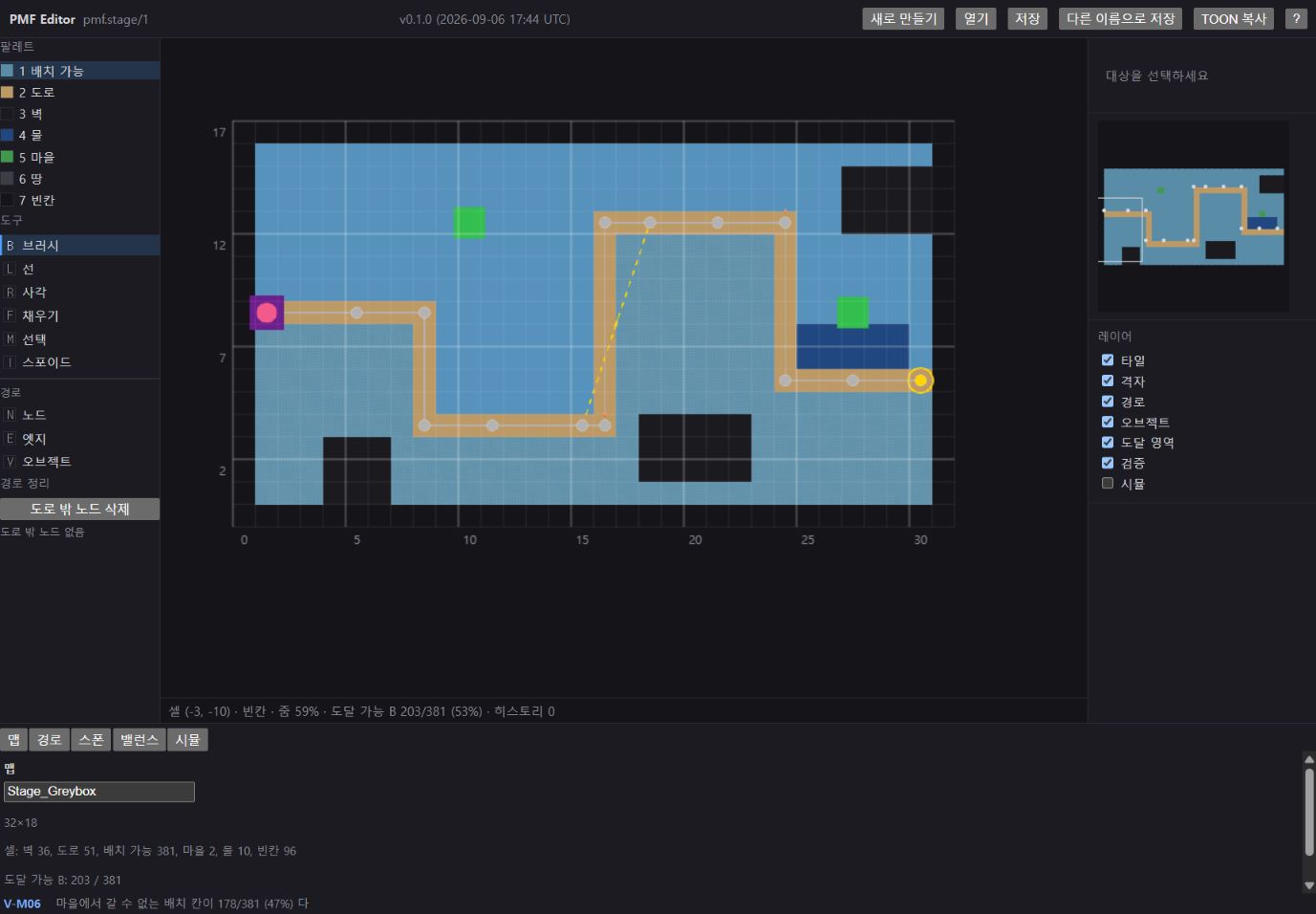This screenshot has width=1316, height=914.
Task: Click 새로 만들기 button
Action: point(904,19)
